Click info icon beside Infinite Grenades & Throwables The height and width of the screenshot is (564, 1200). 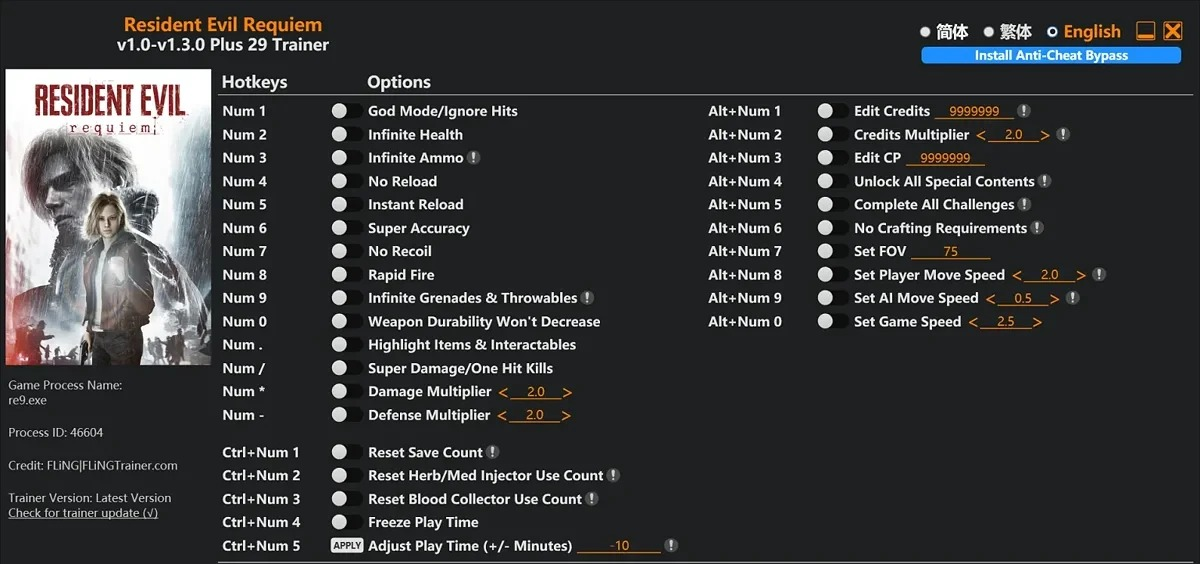click(588, 298)
